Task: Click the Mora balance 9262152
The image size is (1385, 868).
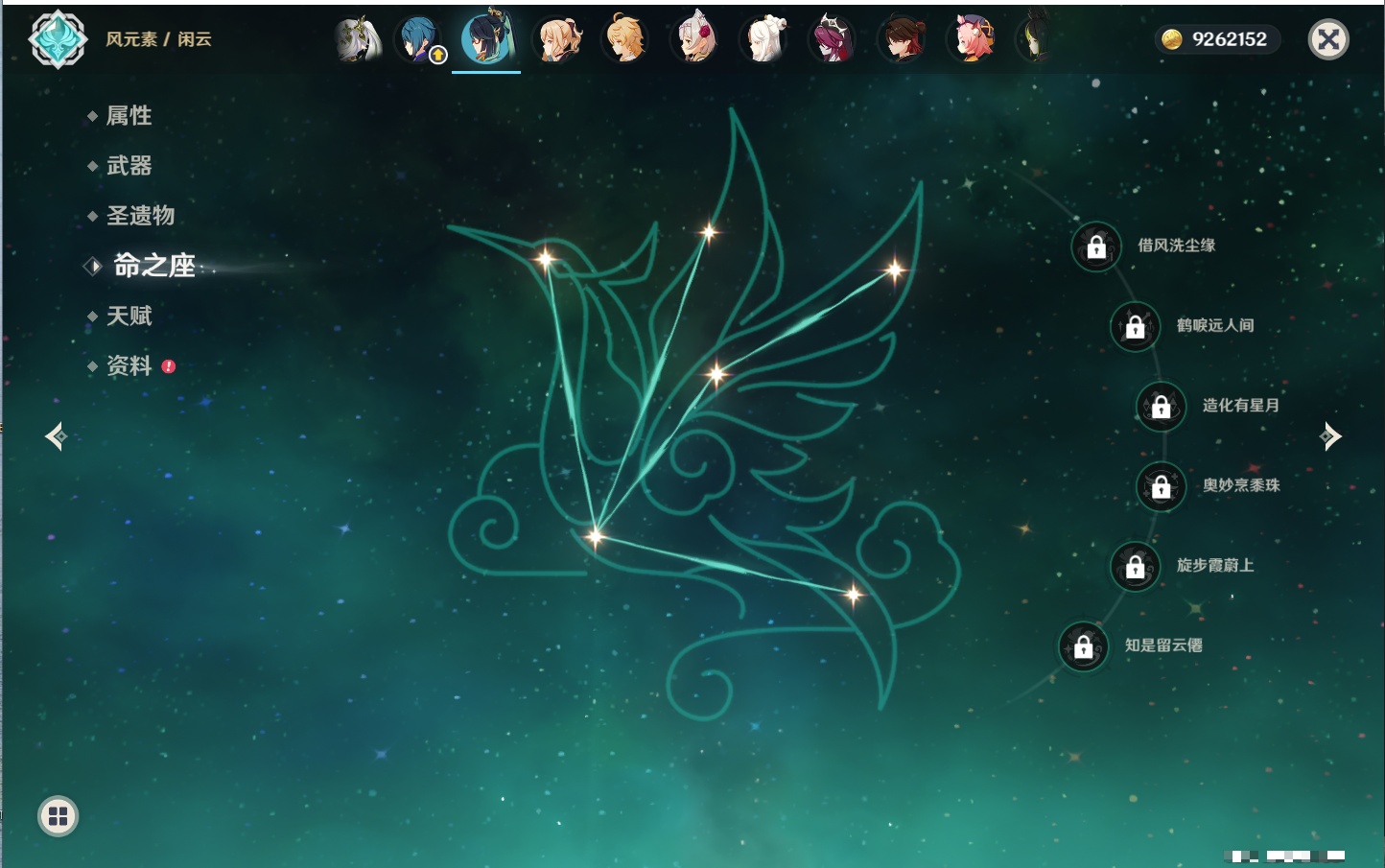Action: 1230,39
